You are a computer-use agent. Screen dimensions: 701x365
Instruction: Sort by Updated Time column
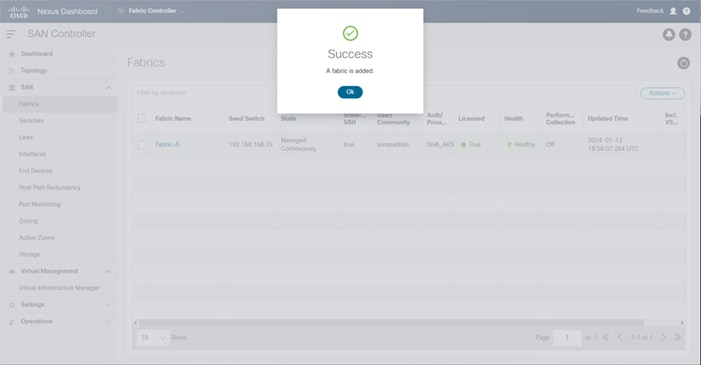click(x=608, y=119)
